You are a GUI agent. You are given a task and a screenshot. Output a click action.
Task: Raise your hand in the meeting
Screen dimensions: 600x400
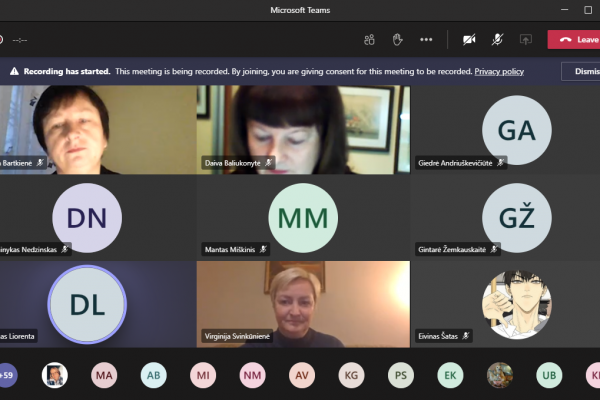tap(398, 39)
